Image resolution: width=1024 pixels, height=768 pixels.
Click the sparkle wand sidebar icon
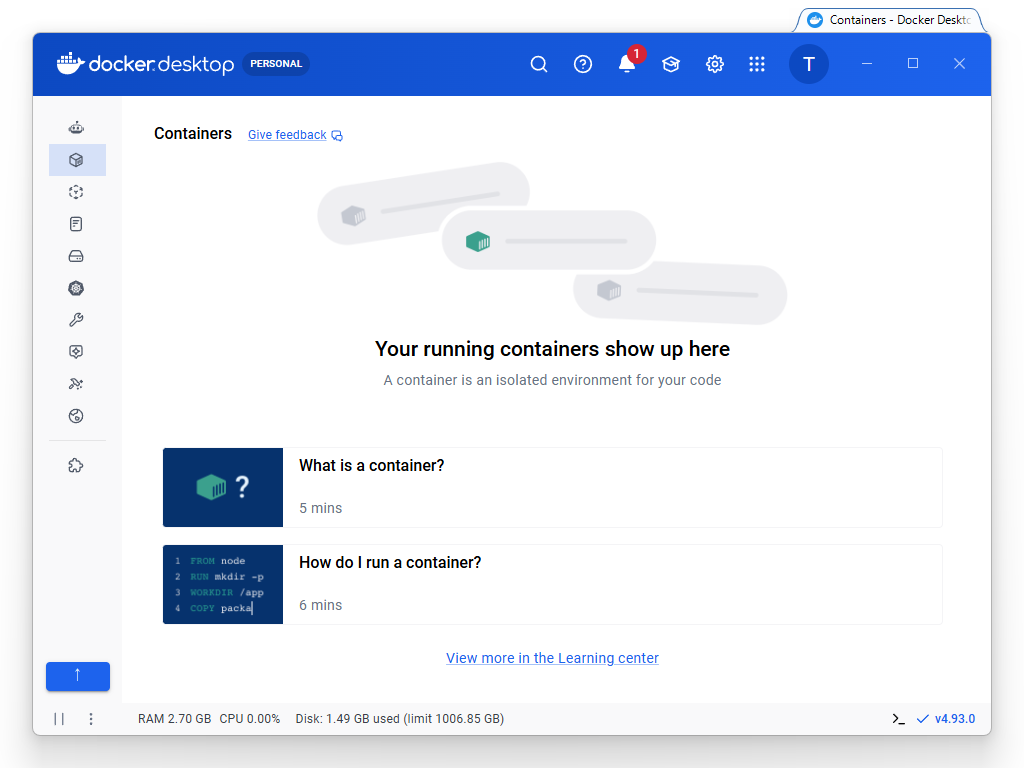click(76, 384)
